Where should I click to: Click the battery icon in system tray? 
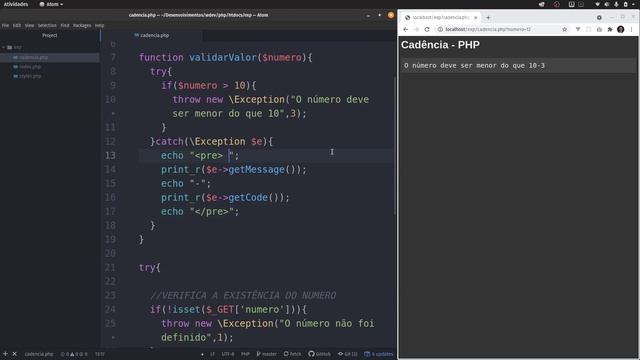click(625, 4)
